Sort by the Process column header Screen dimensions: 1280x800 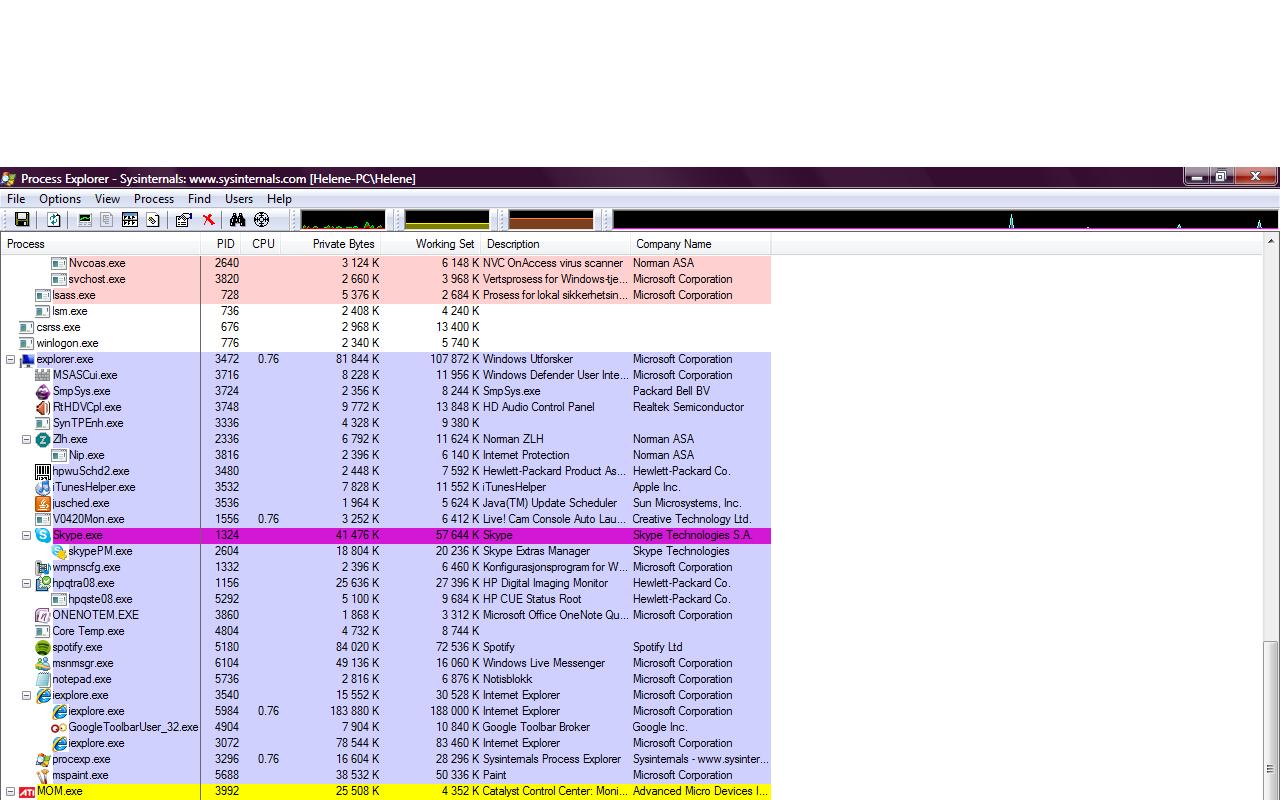coord(101,244)
